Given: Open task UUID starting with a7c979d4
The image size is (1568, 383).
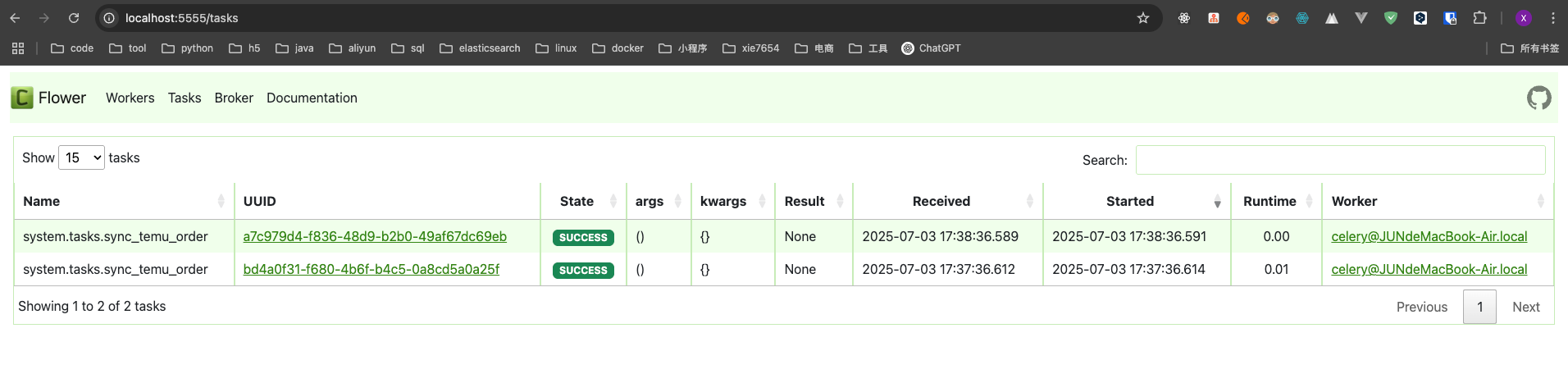Looking at the screenshot, I should coord(375,236).
